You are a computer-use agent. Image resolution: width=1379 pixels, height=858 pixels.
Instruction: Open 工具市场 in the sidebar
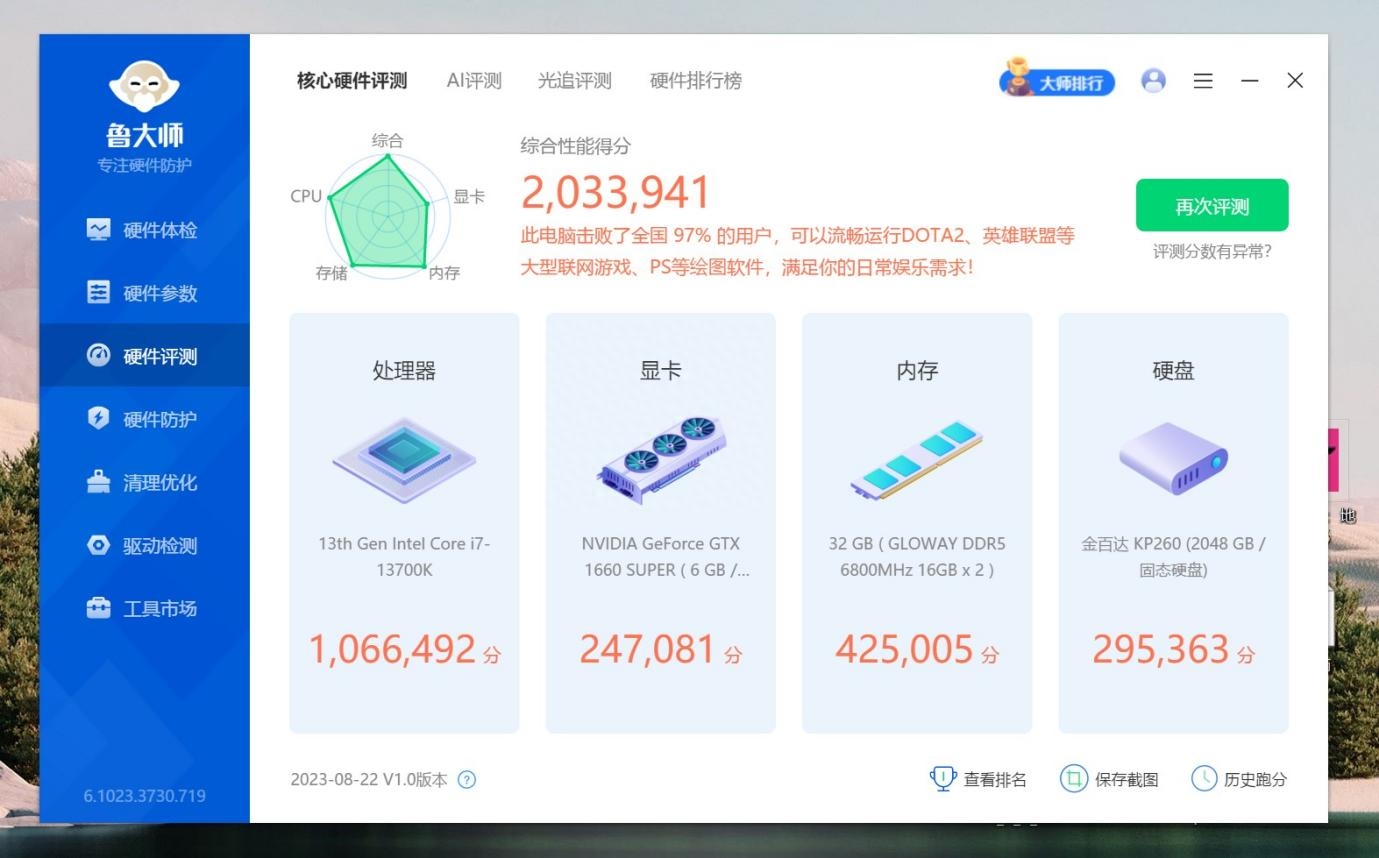click(144, 608)
